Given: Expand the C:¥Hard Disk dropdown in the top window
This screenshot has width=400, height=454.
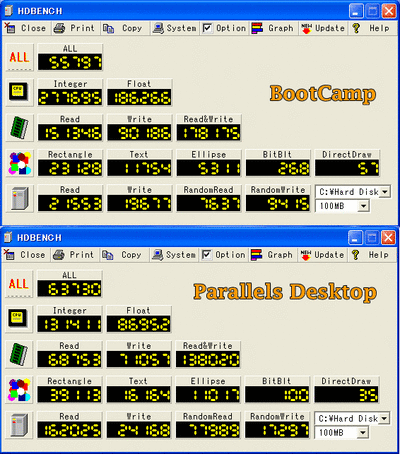Looking at the screenshot, I should point(385,192).
